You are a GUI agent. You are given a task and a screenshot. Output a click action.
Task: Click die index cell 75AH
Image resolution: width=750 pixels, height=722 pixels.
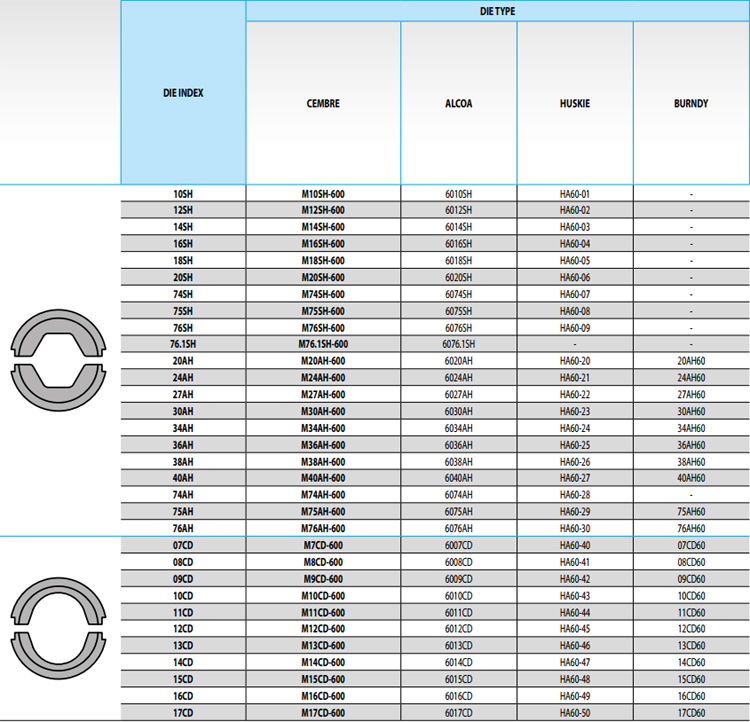pyautogui.click(x=183, y=511)
